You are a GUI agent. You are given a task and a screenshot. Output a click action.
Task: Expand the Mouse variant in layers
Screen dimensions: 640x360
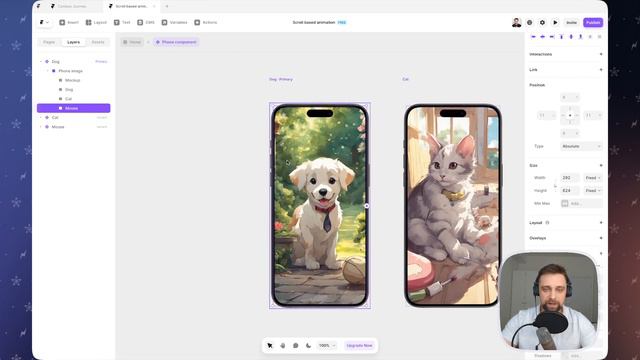click(41, 127)
